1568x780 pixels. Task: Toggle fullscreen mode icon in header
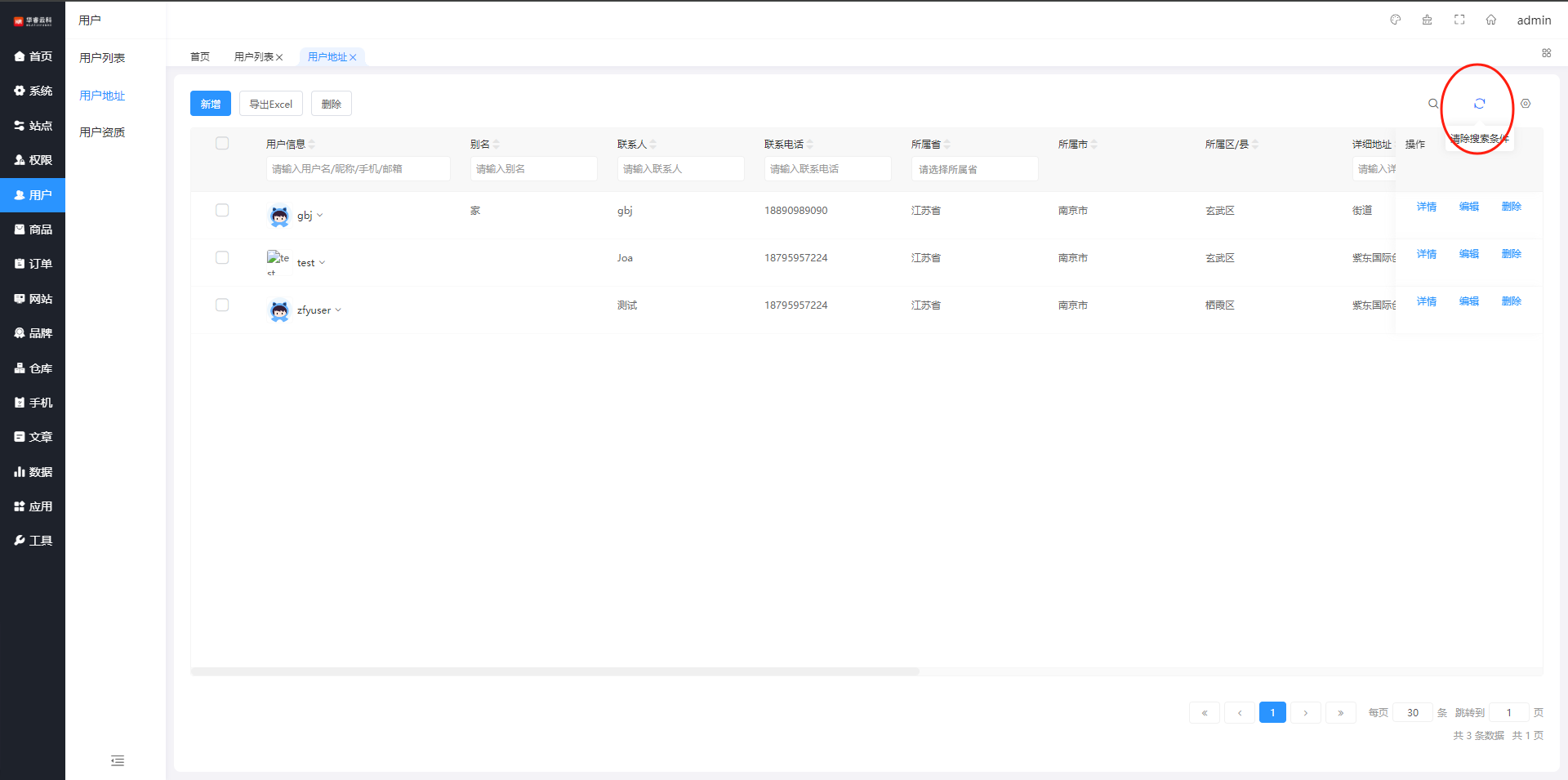[x=1459, y=20]
